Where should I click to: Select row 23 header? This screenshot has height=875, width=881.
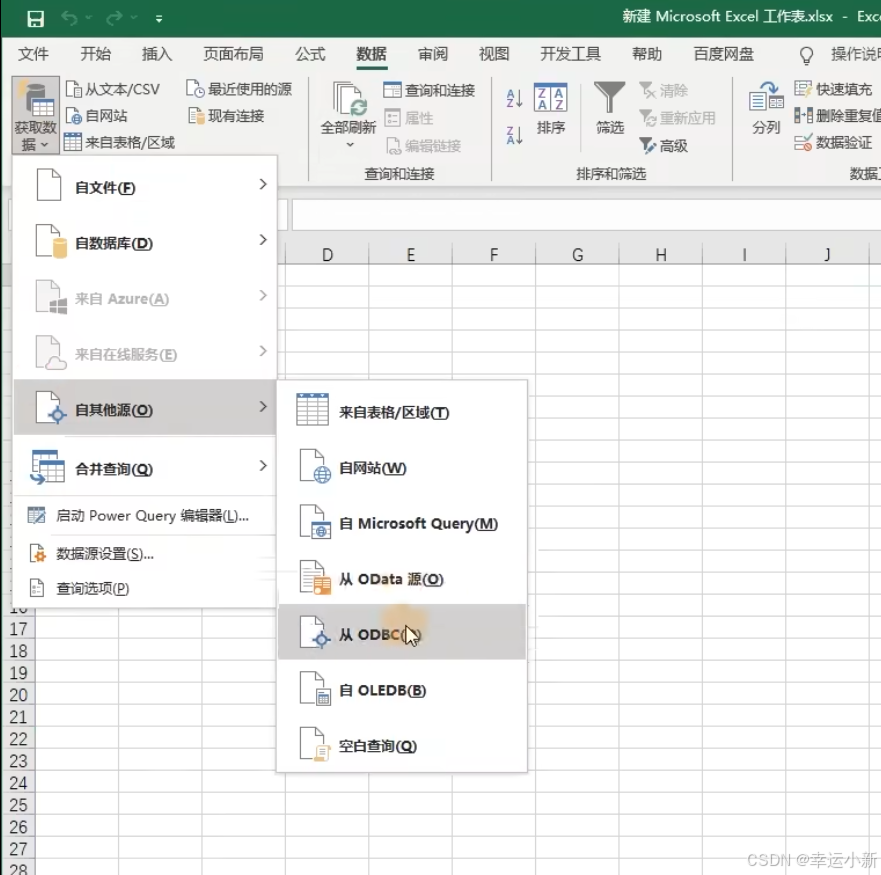click(x=18, y=761)
